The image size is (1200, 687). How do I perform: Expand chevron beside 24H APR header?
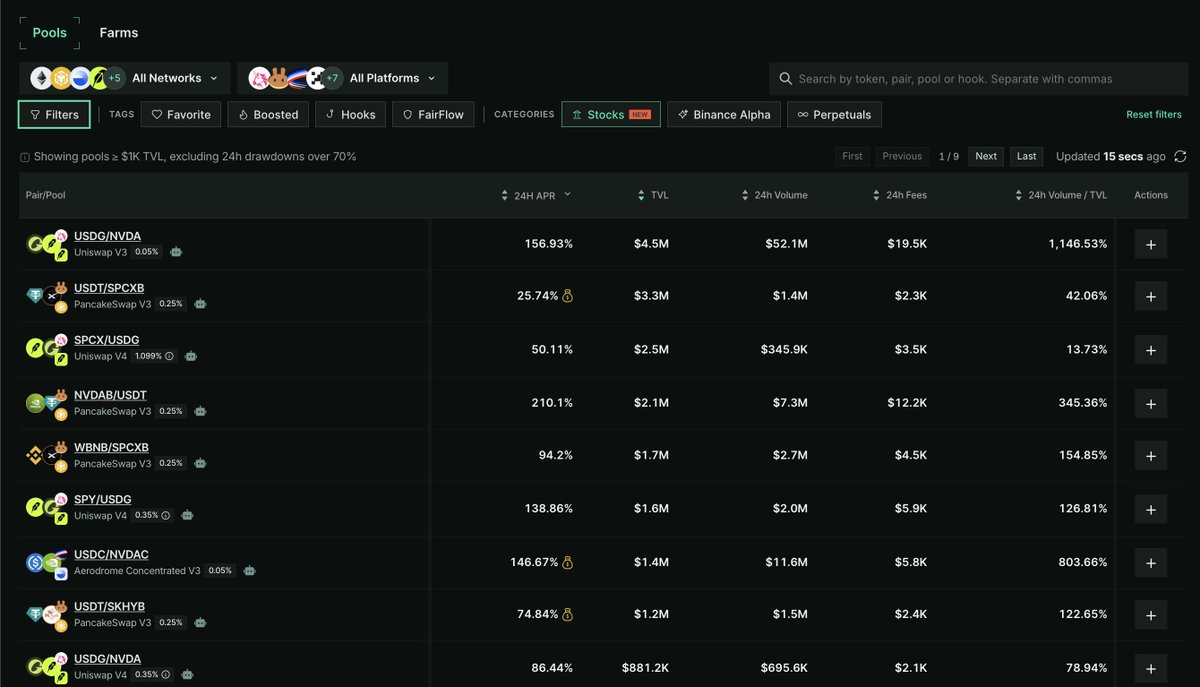(x=568, y=194)
